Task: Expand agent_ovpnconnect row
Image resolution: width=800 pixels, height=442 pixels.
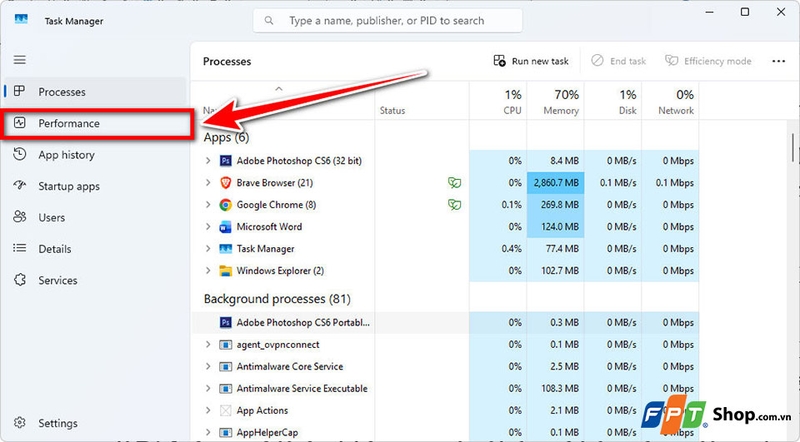Action: (208, 345)
